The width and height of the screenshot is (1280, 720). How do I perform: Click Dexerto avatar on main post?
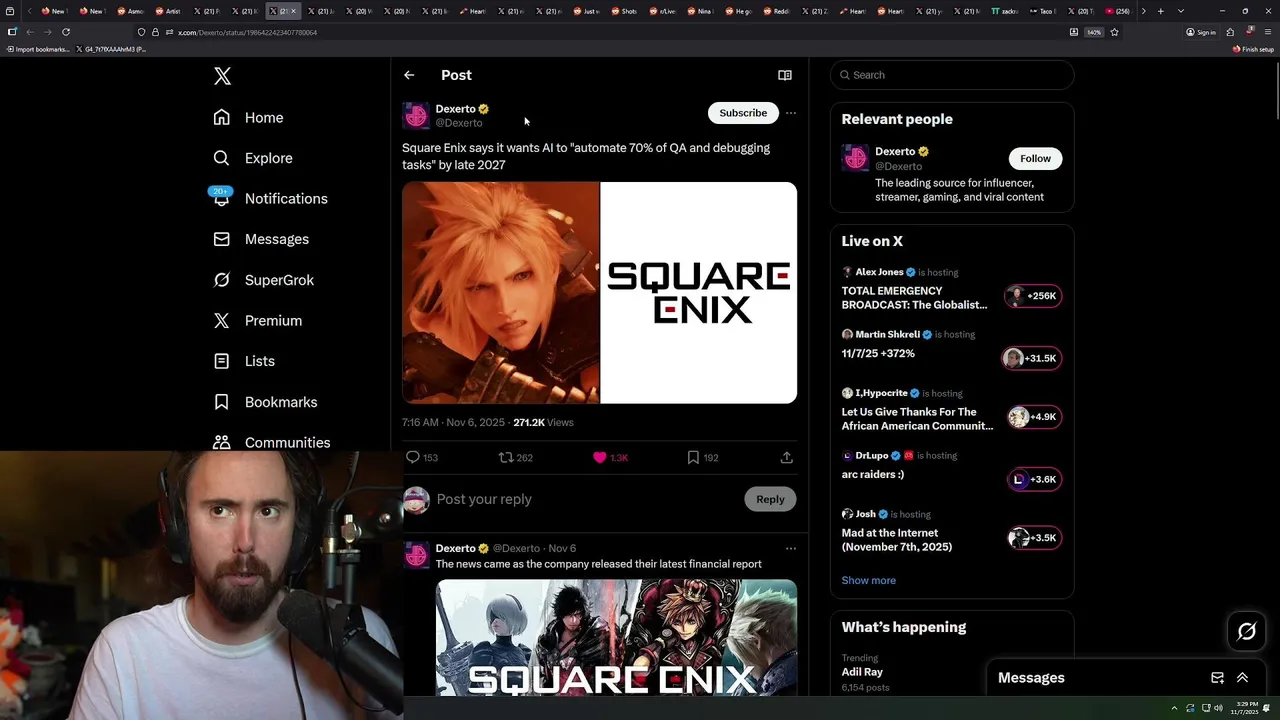coord(416,115)
